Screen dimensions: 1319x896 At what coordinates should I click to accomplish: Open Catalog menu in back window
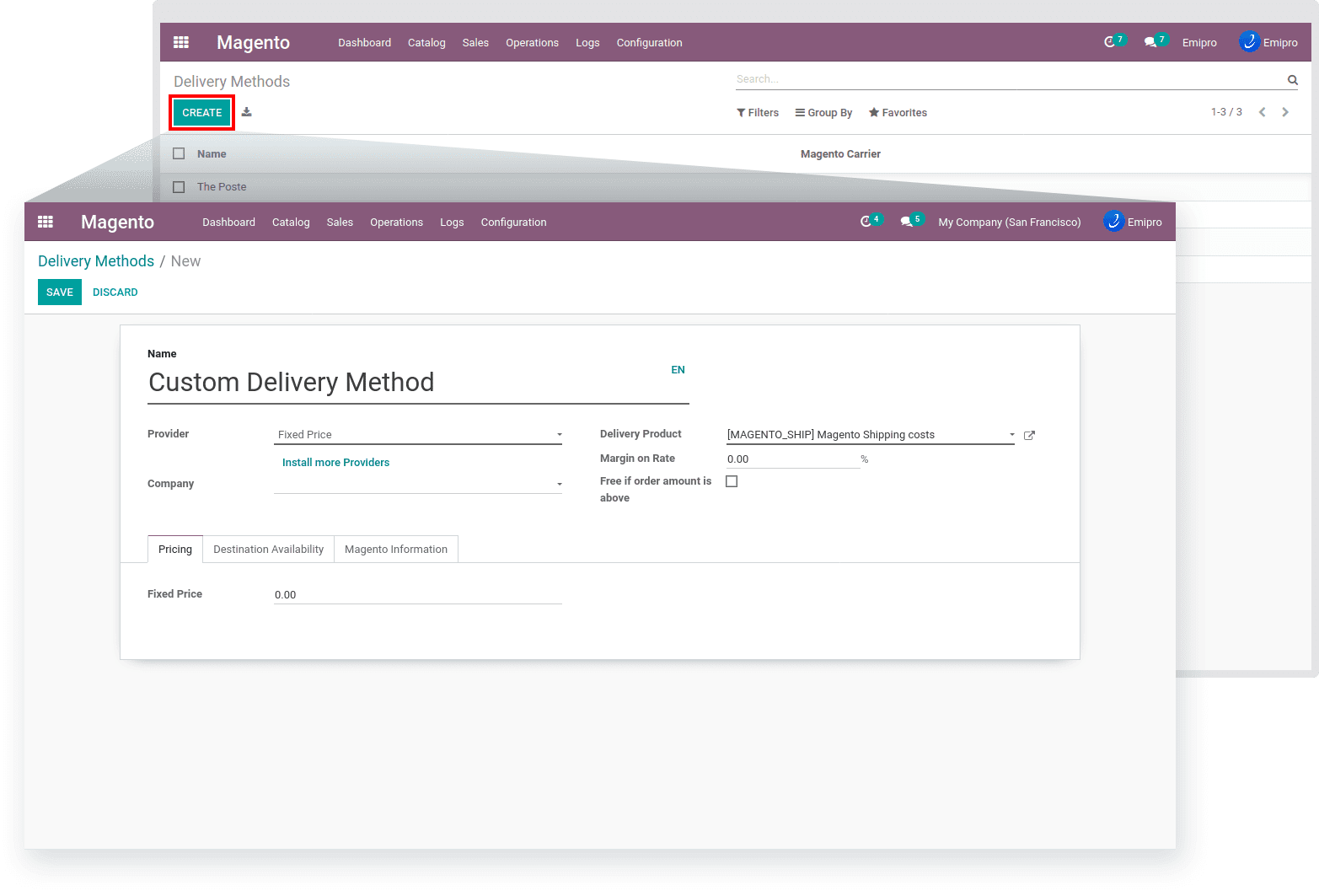426,43
